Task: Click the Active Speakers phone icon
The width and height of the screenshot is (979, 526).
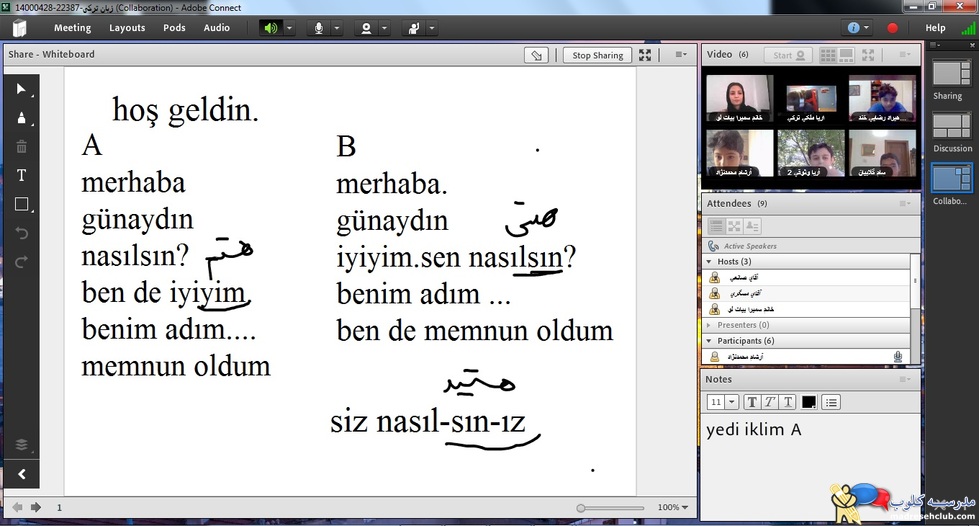Action: click(713, 246)
